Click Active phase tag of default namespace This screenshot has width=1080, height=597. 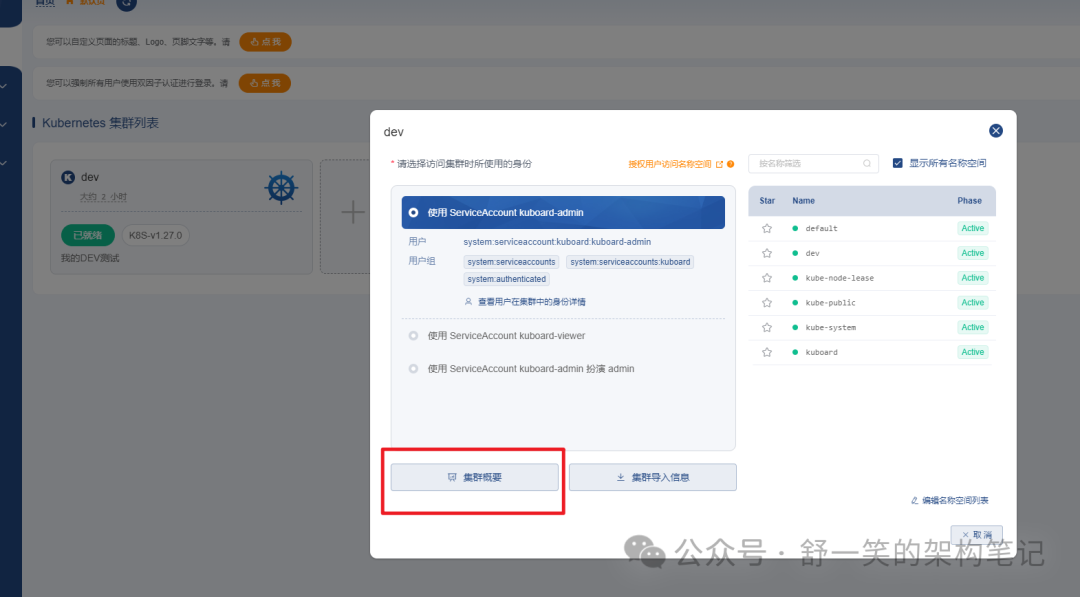pyautogui.click(x=973, y=229)
